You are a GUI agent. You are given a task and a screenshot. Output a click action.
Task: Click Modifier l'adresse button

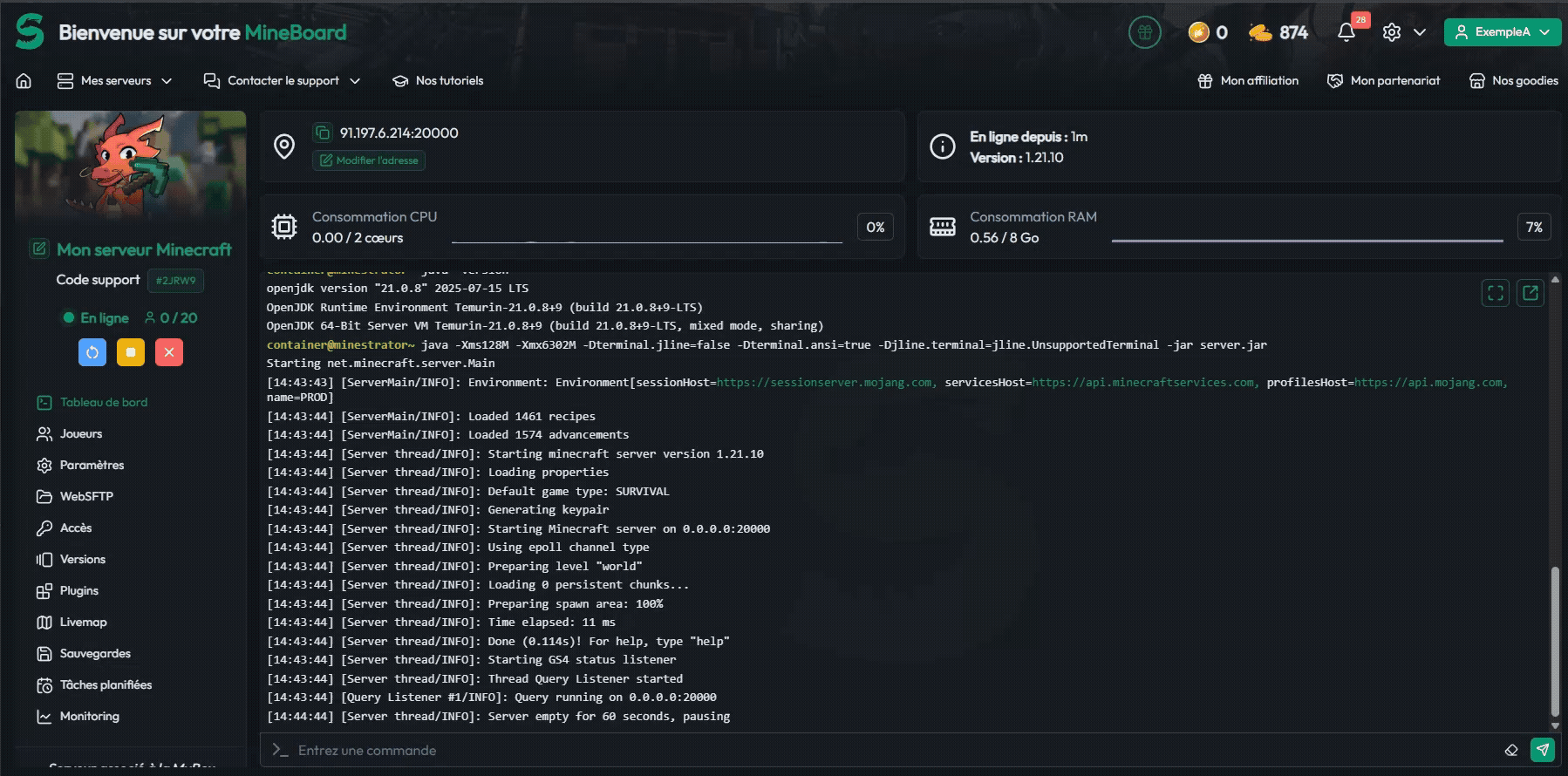pos(369,160)
